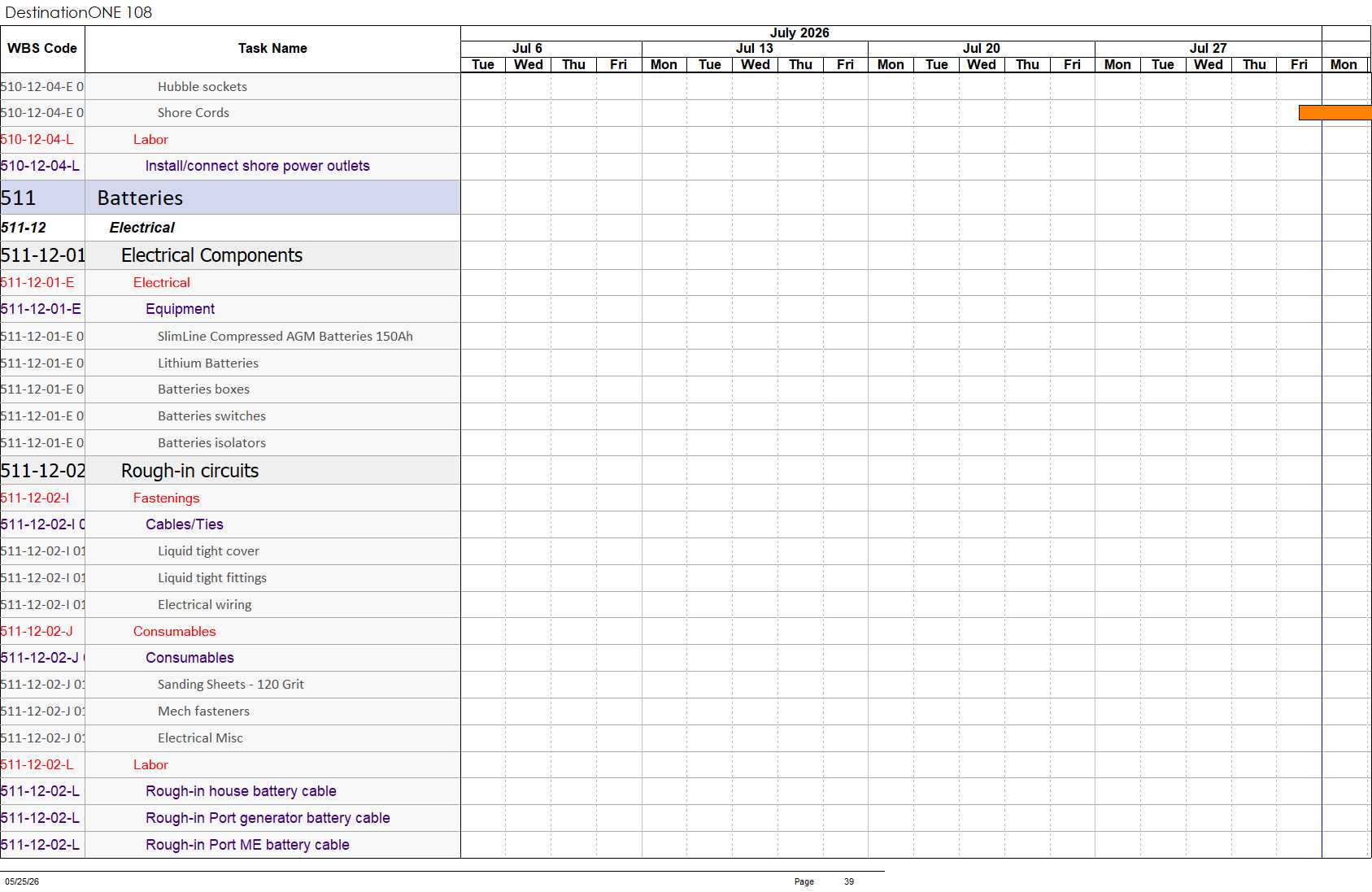Screen dimensions: 1372x892
Task: Click Fri day header under Jul 27
Action: [1299, 65]
